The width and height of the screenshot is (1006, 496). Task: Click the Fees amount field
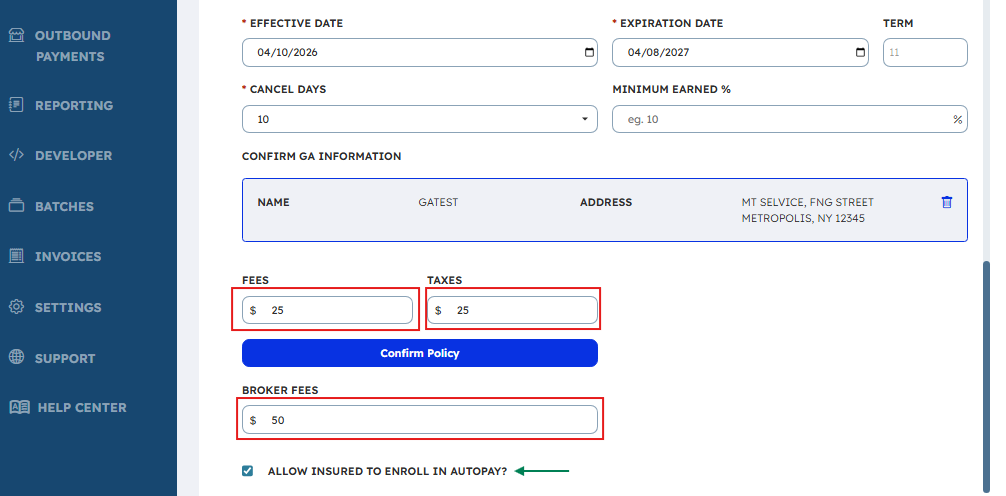pos(335,310)
